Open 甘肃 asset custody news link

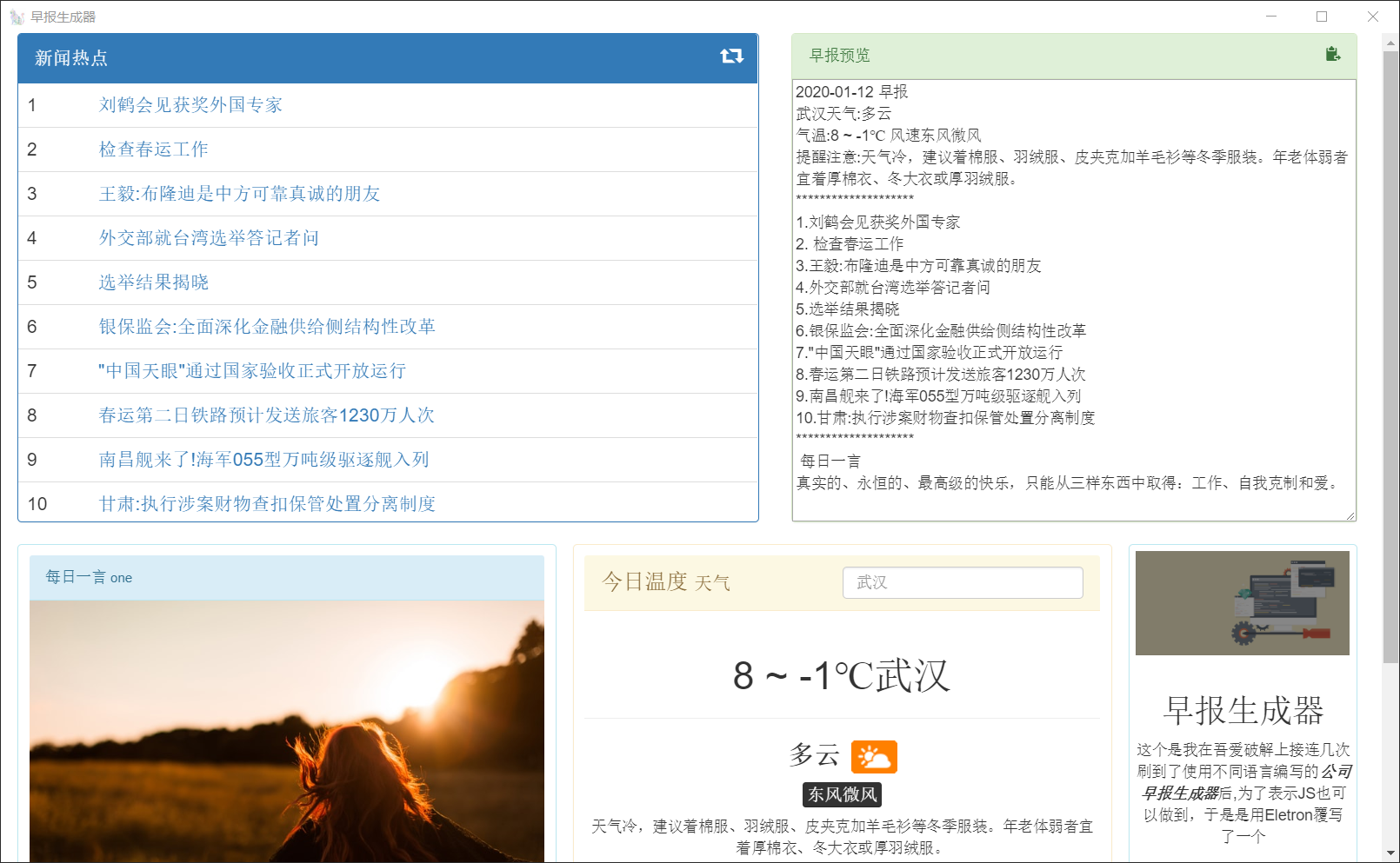point(268,503)
